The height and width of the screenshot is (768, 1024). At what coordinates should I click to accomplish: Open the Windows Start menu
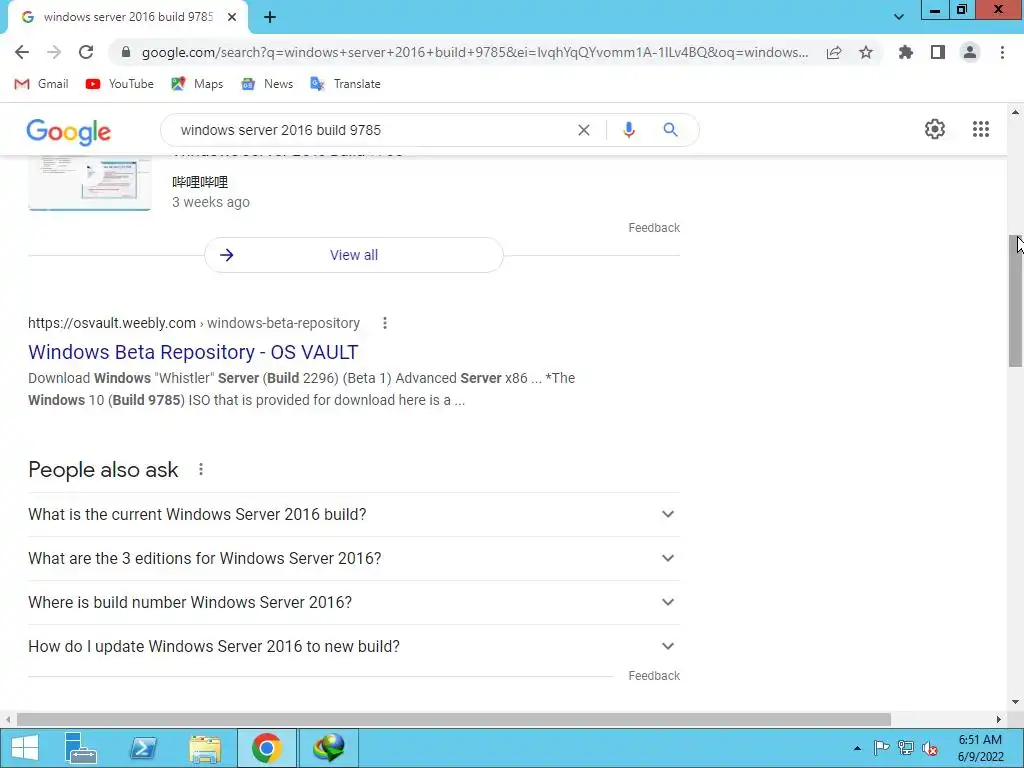pos(25,748)
